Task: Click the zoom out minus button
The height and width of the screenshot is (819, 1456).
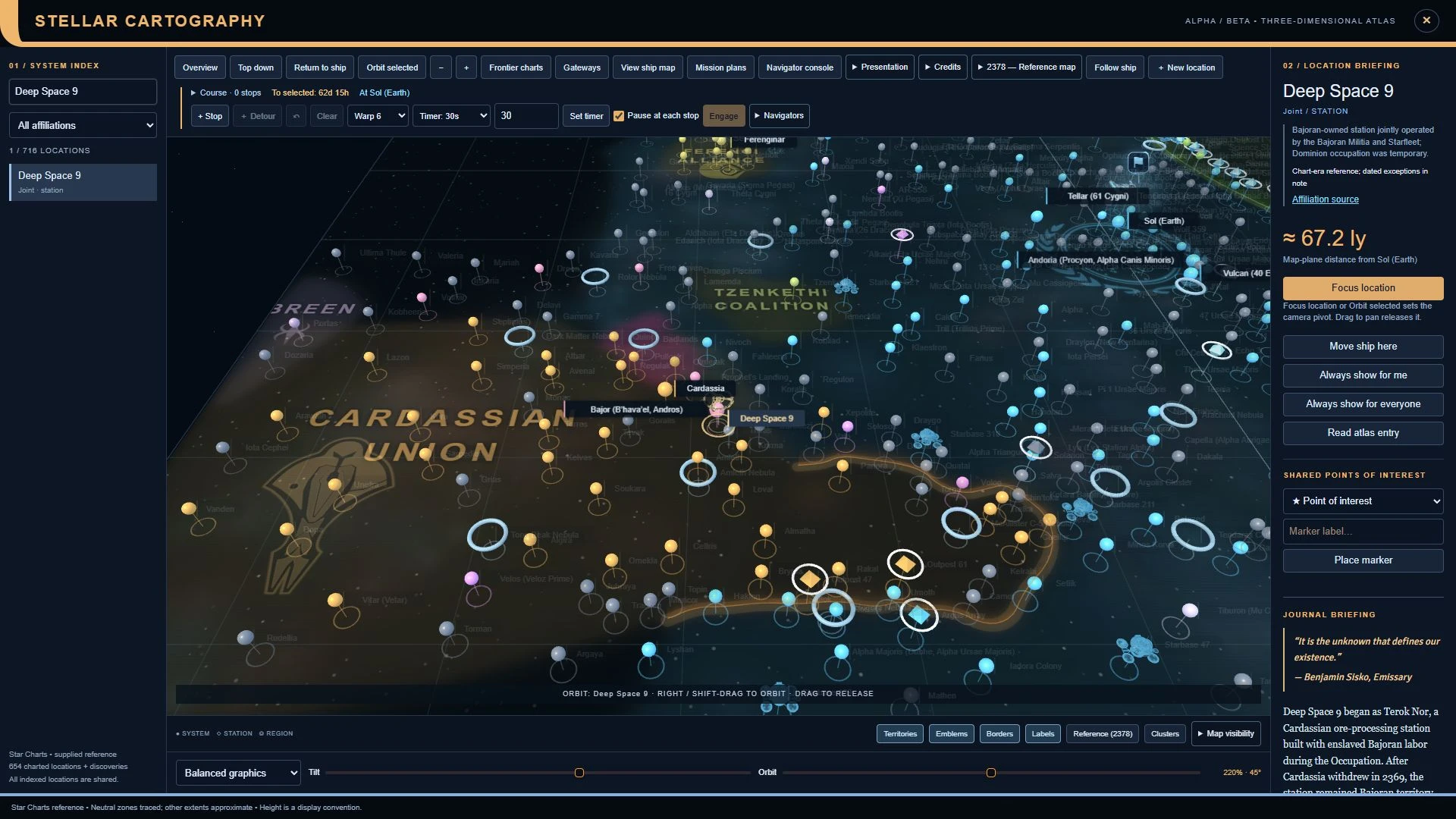Action: point(441,67)
